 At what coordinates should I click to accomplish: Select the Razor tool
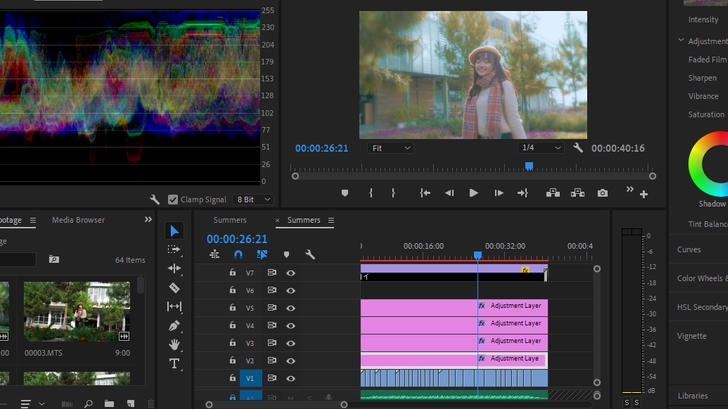174,287
